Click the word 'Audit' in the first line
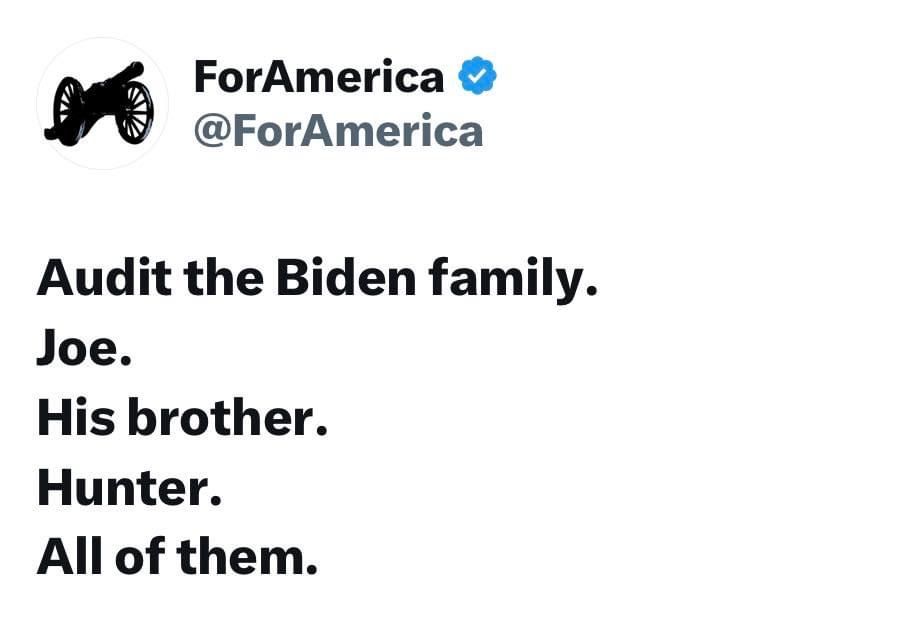Viewport: 906px width, 635px height. click(105, 276)
